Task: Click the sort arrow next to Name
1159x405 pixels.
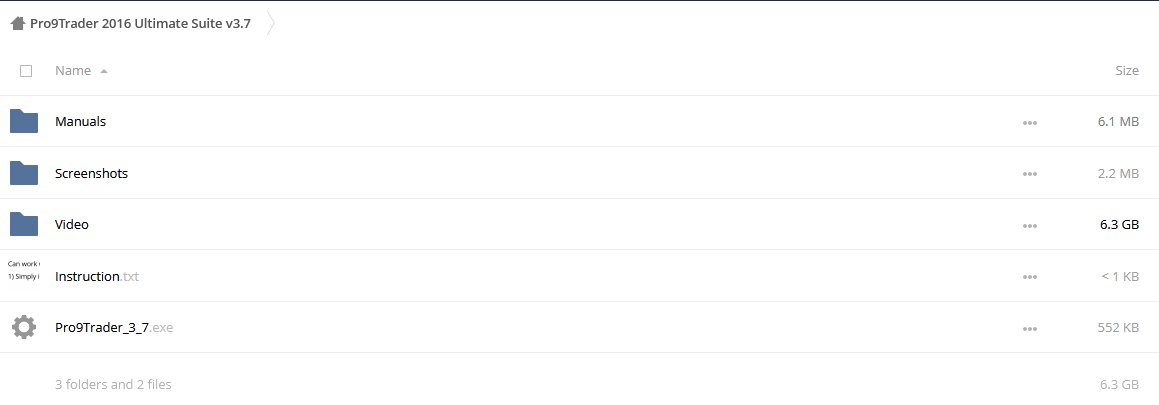Action: click(x=103, y=72)
